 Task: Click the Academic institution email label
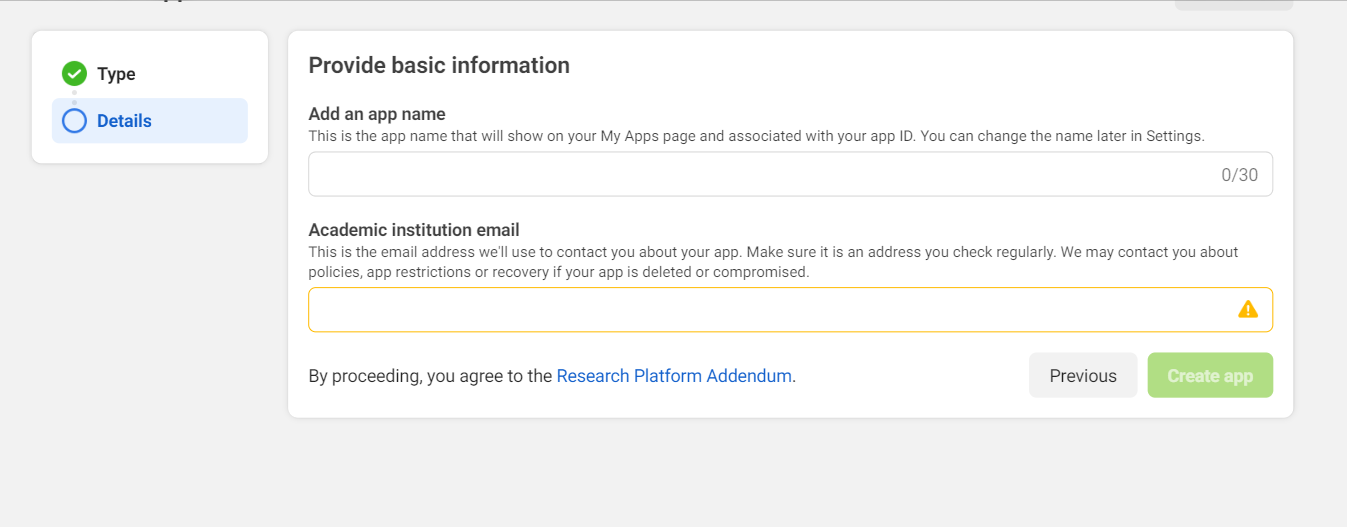point(414,230)
